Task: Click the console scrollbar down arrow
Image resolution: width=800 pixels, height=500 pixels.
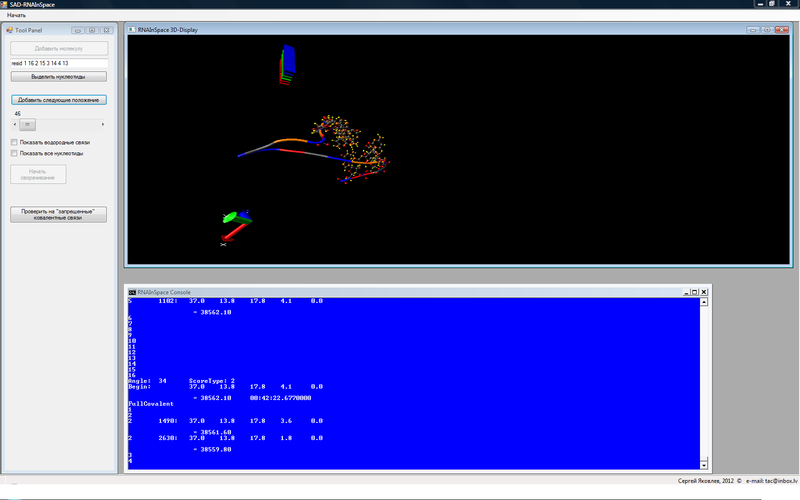Action: click(704, 465)
